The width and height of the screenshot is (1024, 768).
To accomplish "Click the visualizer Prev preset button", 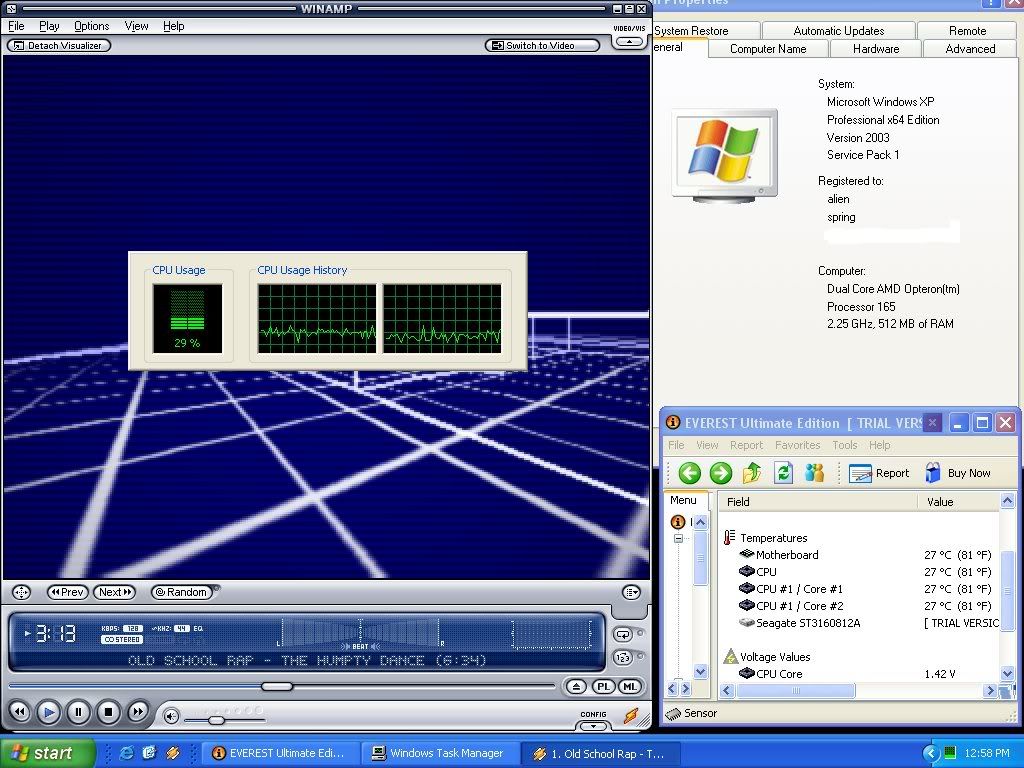I will point(68,592).
